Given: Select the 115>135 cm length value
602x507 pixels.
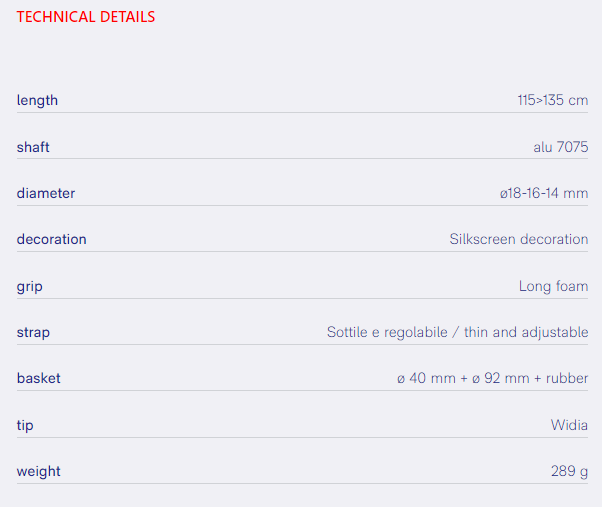Looking at the screenshot, I should 552,100.
